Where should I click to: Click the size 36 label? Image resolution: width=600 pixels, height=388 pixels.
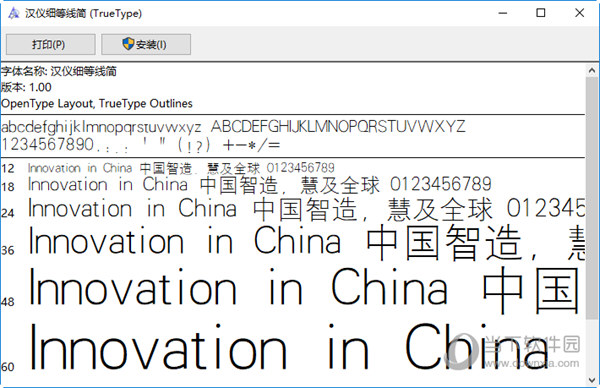(8, 251)
